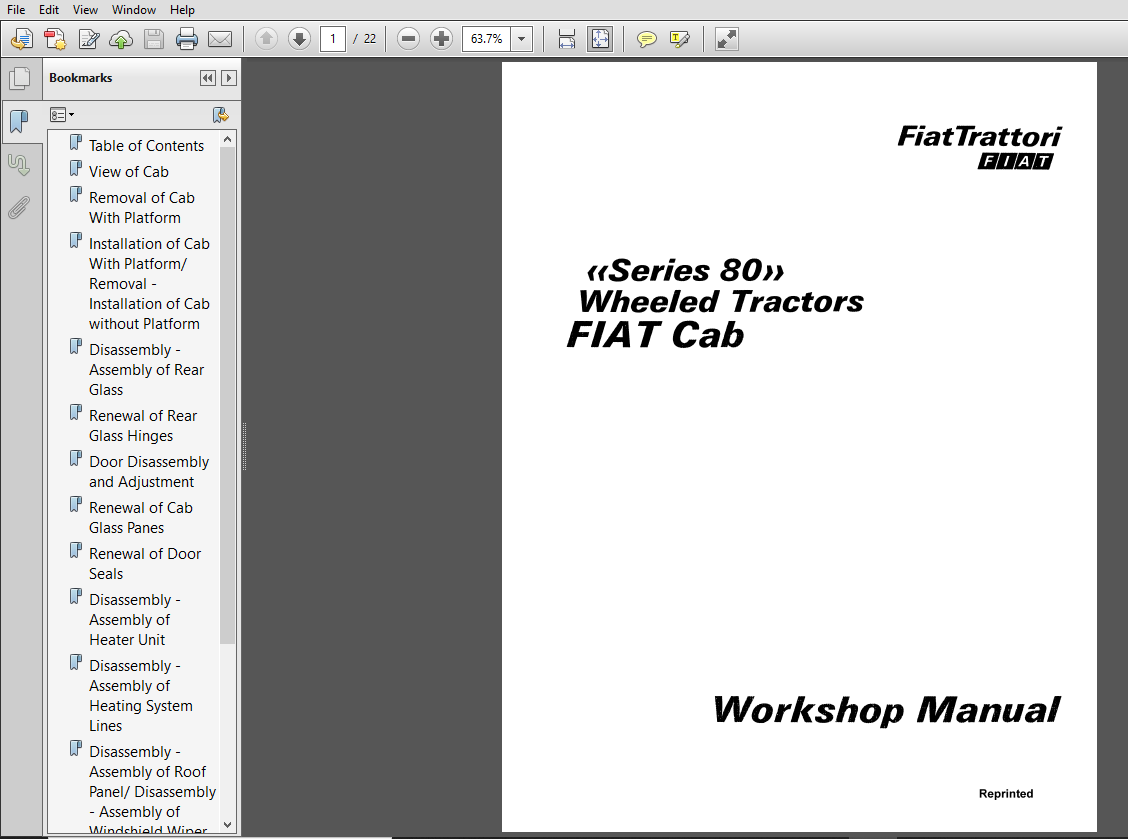Click the Workshop Manual title text
This screenshot has height=839, width=1128.
pos(886,709)
